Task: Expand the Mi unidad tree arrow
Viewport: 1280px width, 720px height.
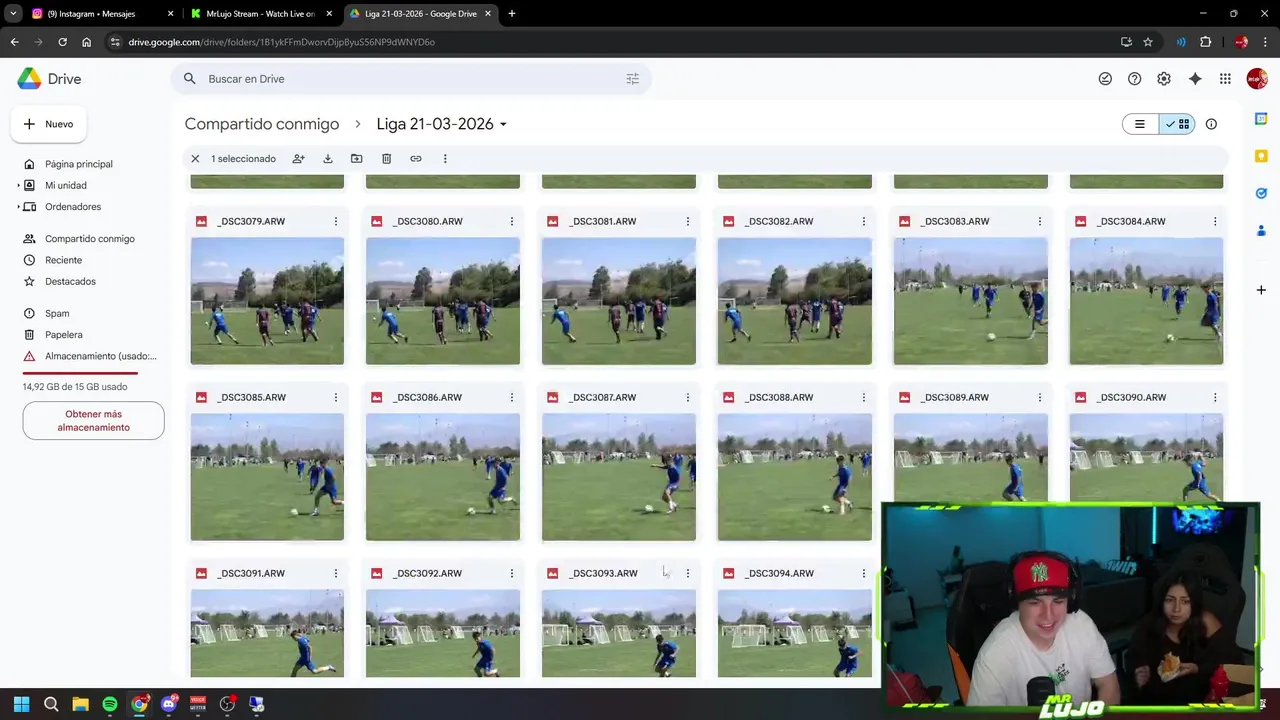Action: pos(18,185)
